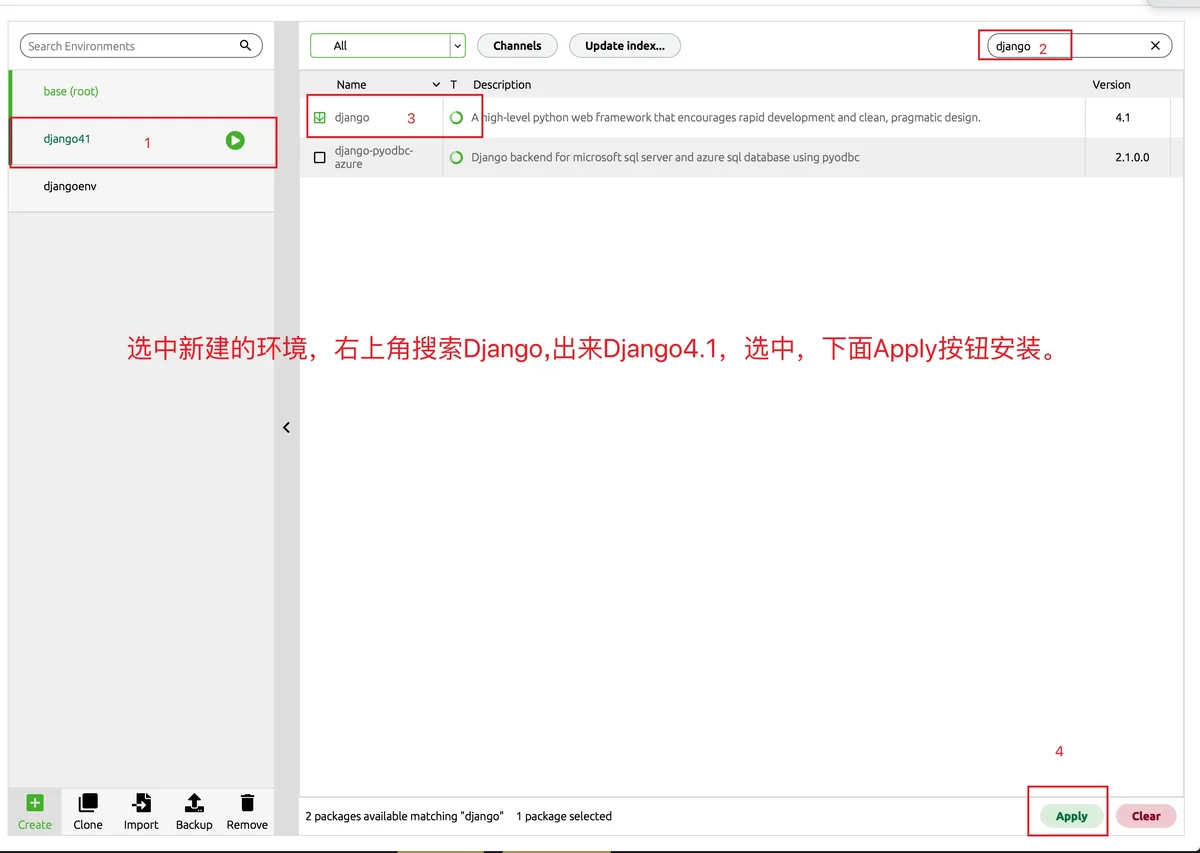Uncheck the django package checkbox
Screen dimensions: 1200x853
tap(320, 117)
